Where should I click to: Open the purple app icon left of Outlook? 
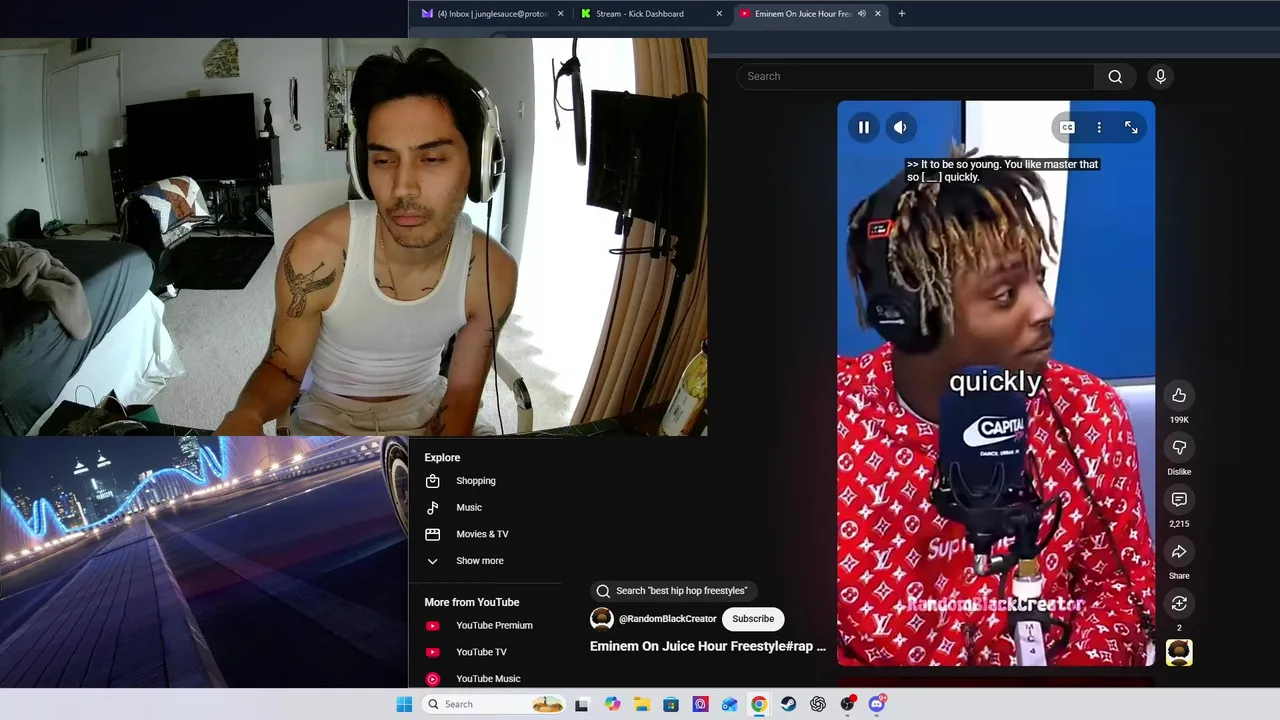(700, 704)
